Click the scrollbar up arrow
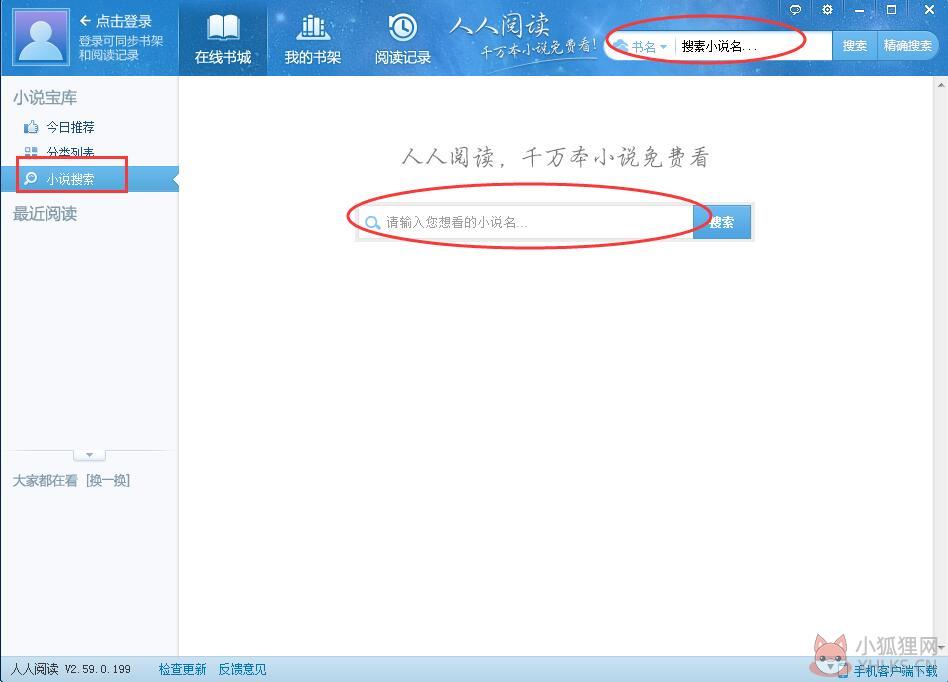This screenshot has width=948, height=682. click(941, 85)
